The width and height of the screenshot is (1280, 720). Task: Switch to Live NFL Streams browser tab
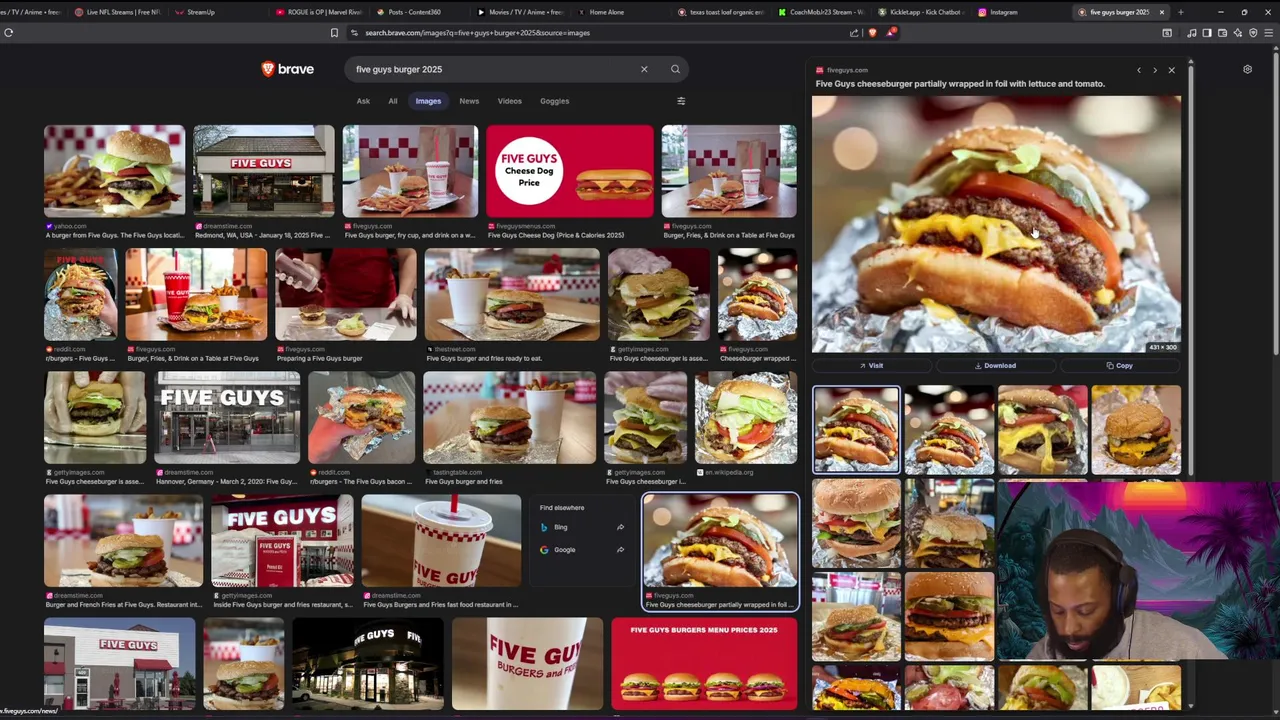(x=117, y=12)
